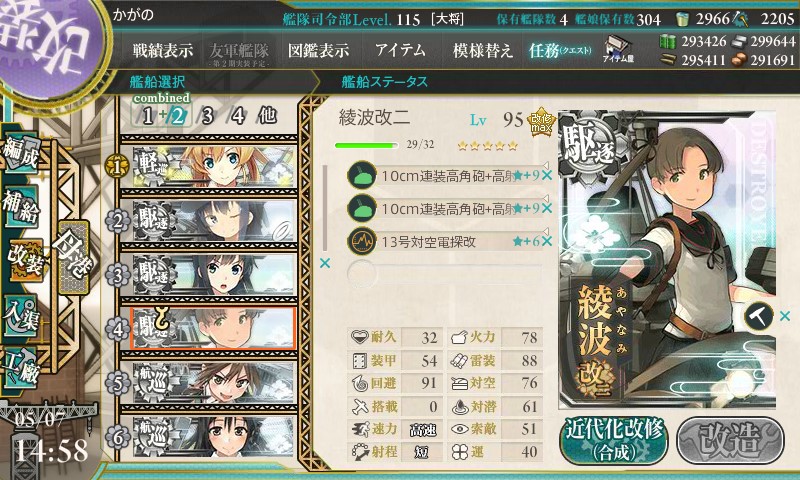The height and width of the screenshot is (480, 800).
Task: Open the 入渠 docking sidebar icon
Action: [x=21, y=316]
